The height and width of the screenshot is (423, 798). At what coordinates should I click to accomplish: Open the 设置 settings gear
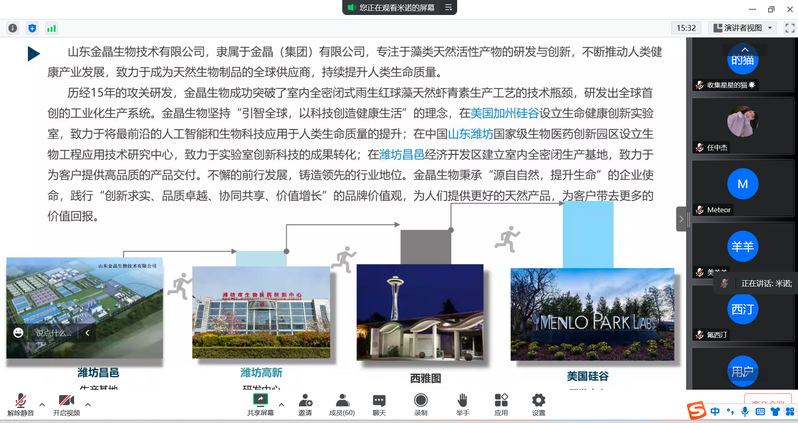[538, 400]
